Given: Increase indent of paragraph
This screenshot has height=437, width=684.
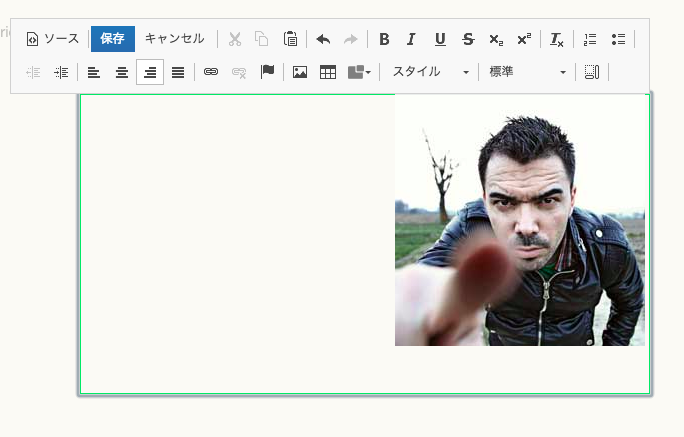Looking at the screenshot, I should pos(61,72).
